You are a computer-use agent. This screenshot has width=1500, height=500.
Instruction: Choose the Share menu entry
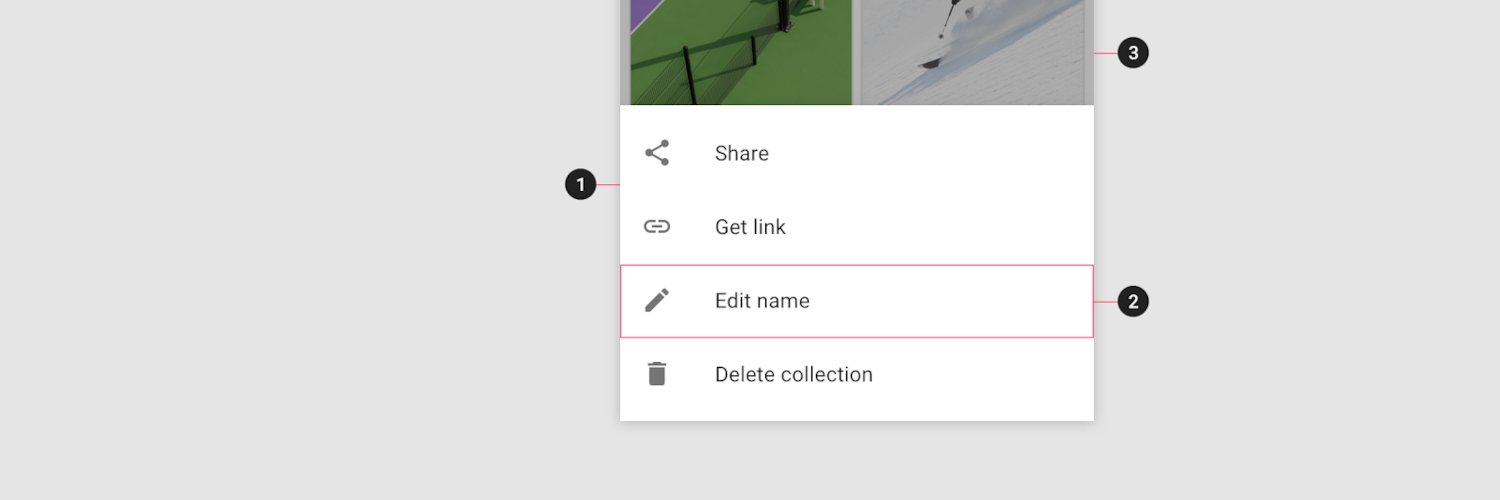click(857, 153)
